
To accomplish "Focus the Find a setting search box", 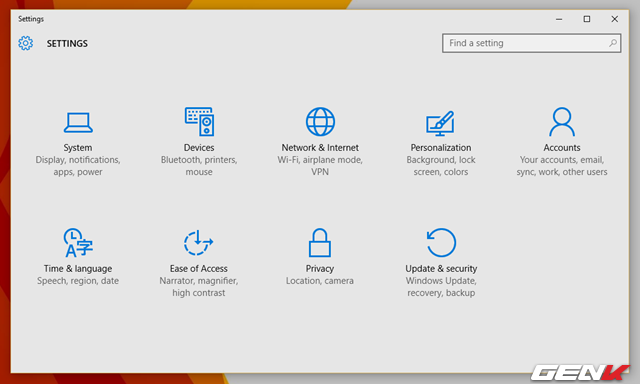I will click(x=531, y=43).
